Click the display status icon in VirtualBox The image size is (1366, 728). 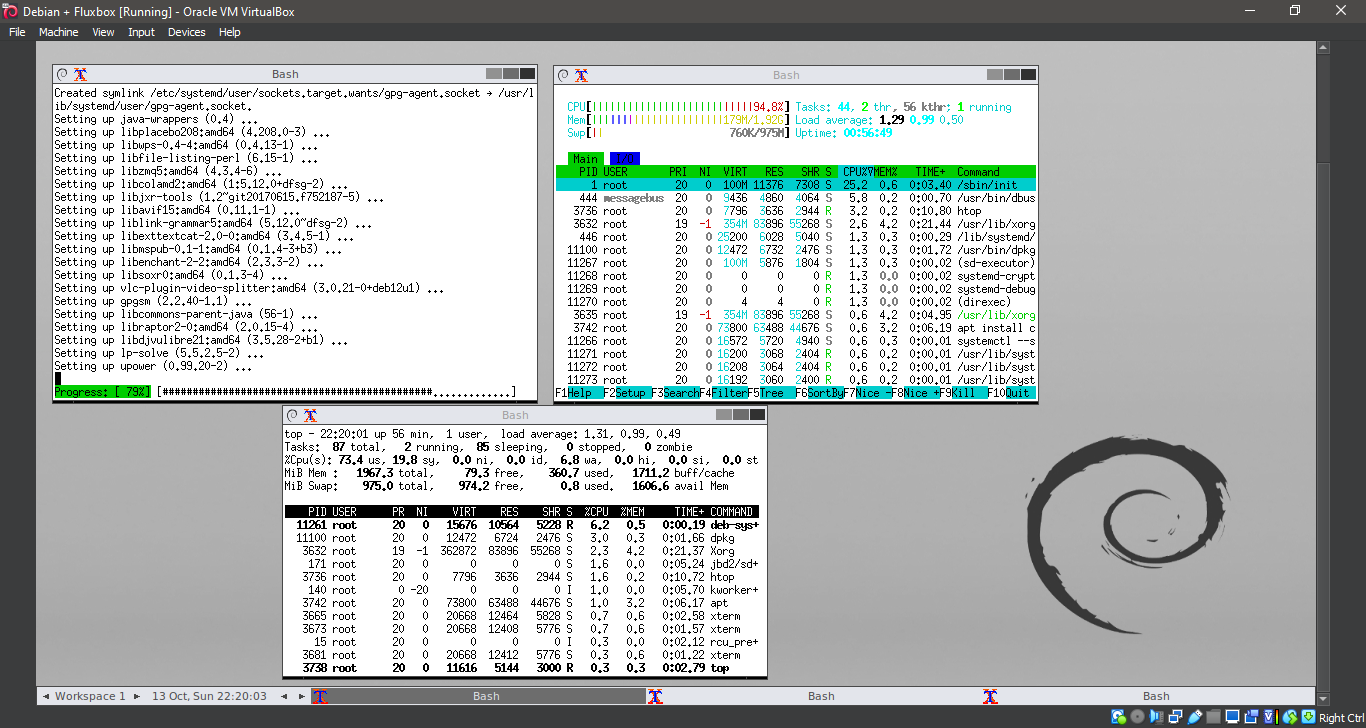(x=1233, y=717)
